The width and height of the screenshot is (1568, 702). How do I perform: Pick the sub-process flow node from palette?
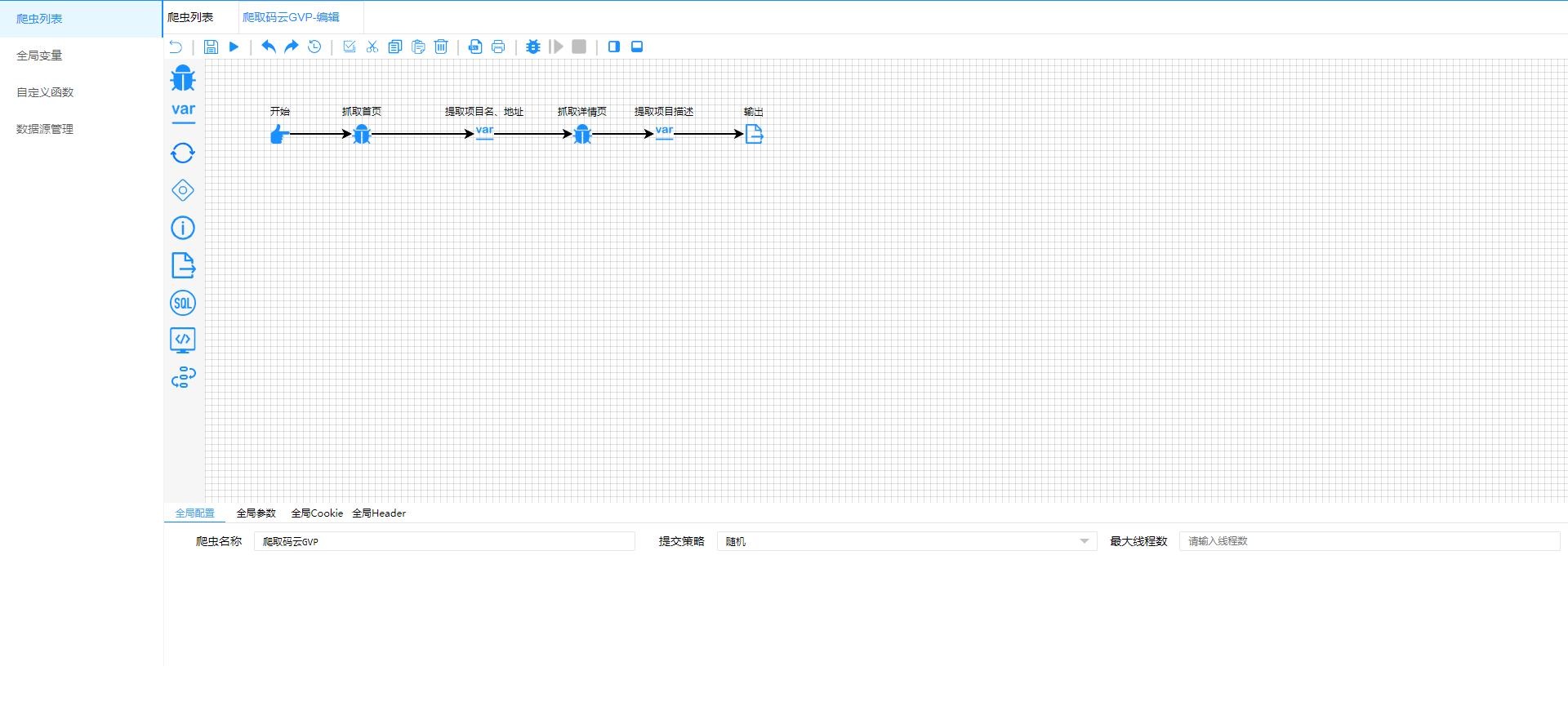tap(184, 377)
